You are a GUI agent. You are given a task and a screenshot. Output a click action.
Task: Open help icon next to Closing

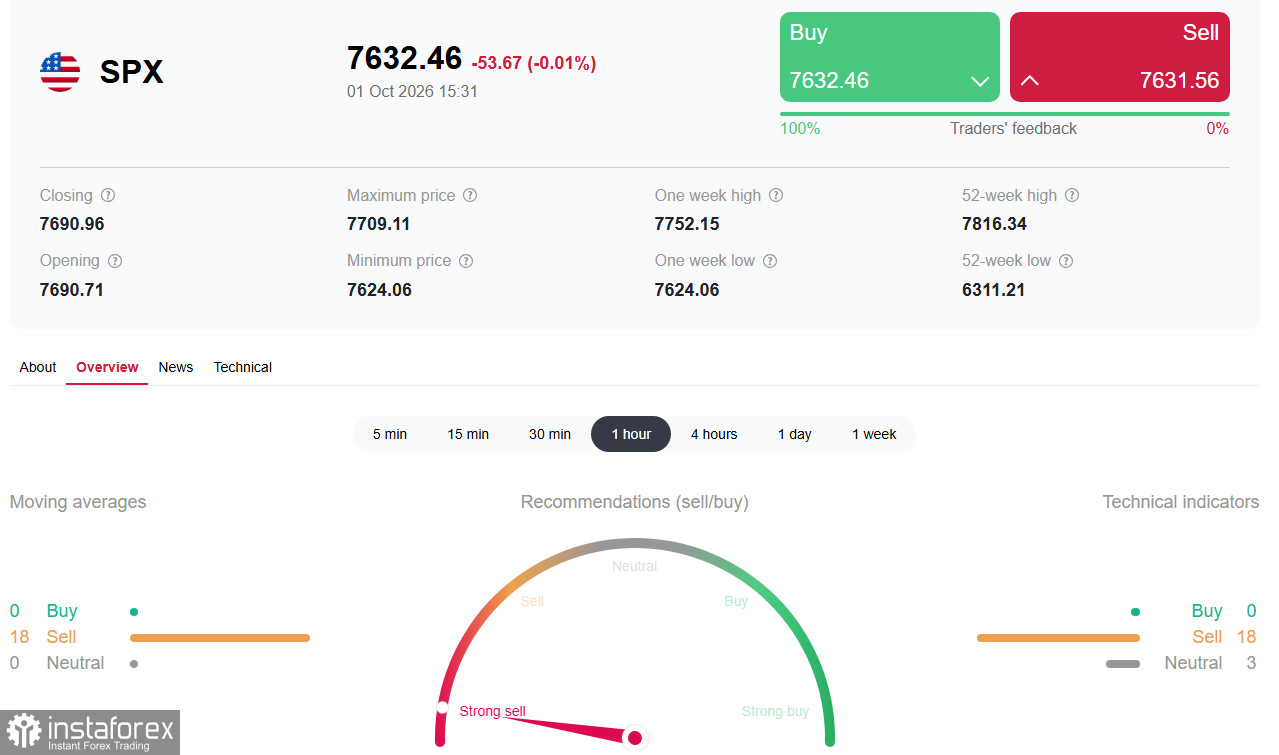click(108, 196)
